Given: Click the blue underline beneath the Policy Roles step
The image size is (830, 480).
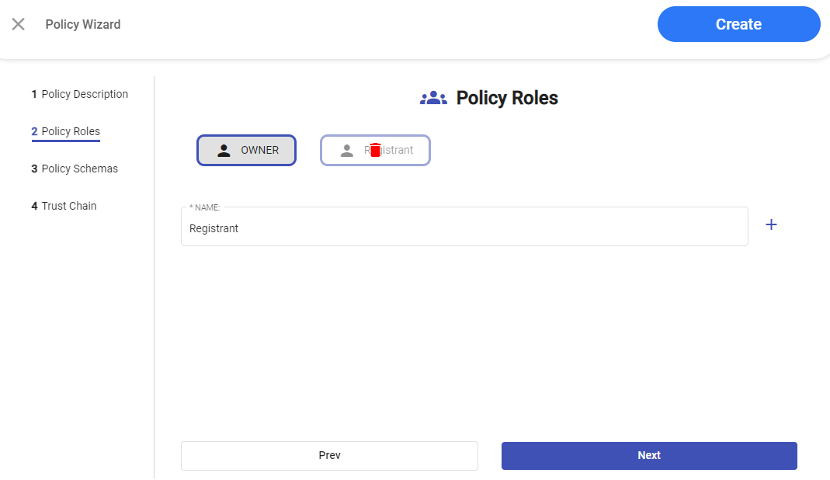Looking at the screenshot, I should click(x=66, y=142).
